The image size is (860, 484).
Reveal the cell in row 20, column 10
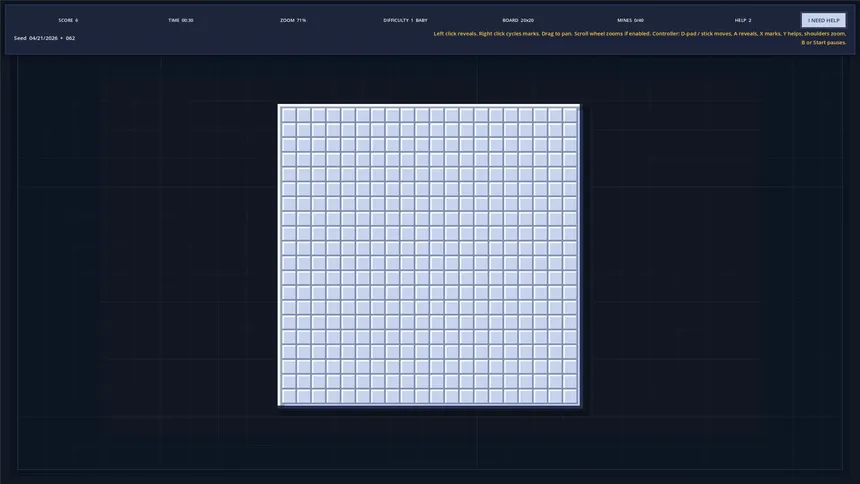(x=422, y=396)
